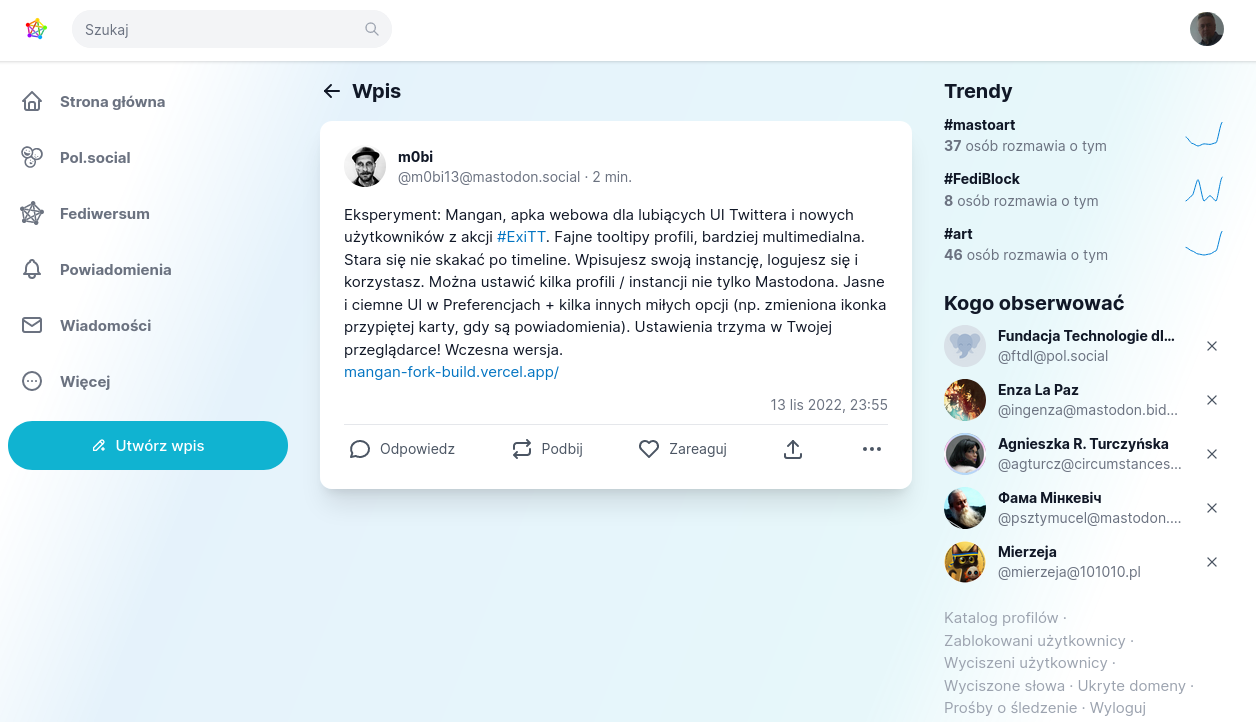Viewport: 1256px width, 722px height.
Task: Go to Strona główna
Action: [112, 102]
